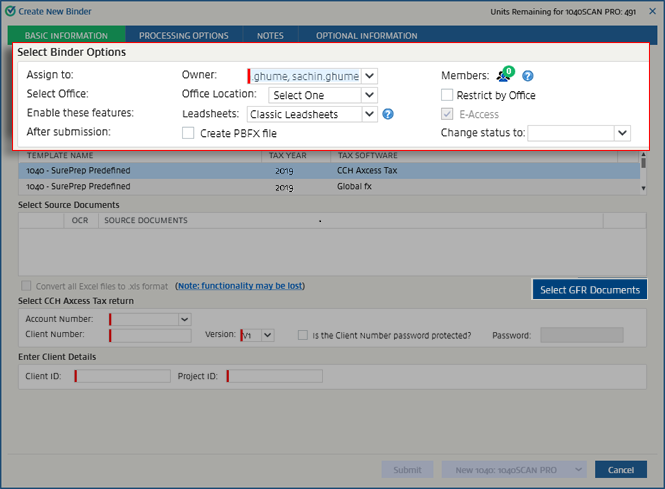
Task: Click the Members people icon
Action: coord(503,76)
